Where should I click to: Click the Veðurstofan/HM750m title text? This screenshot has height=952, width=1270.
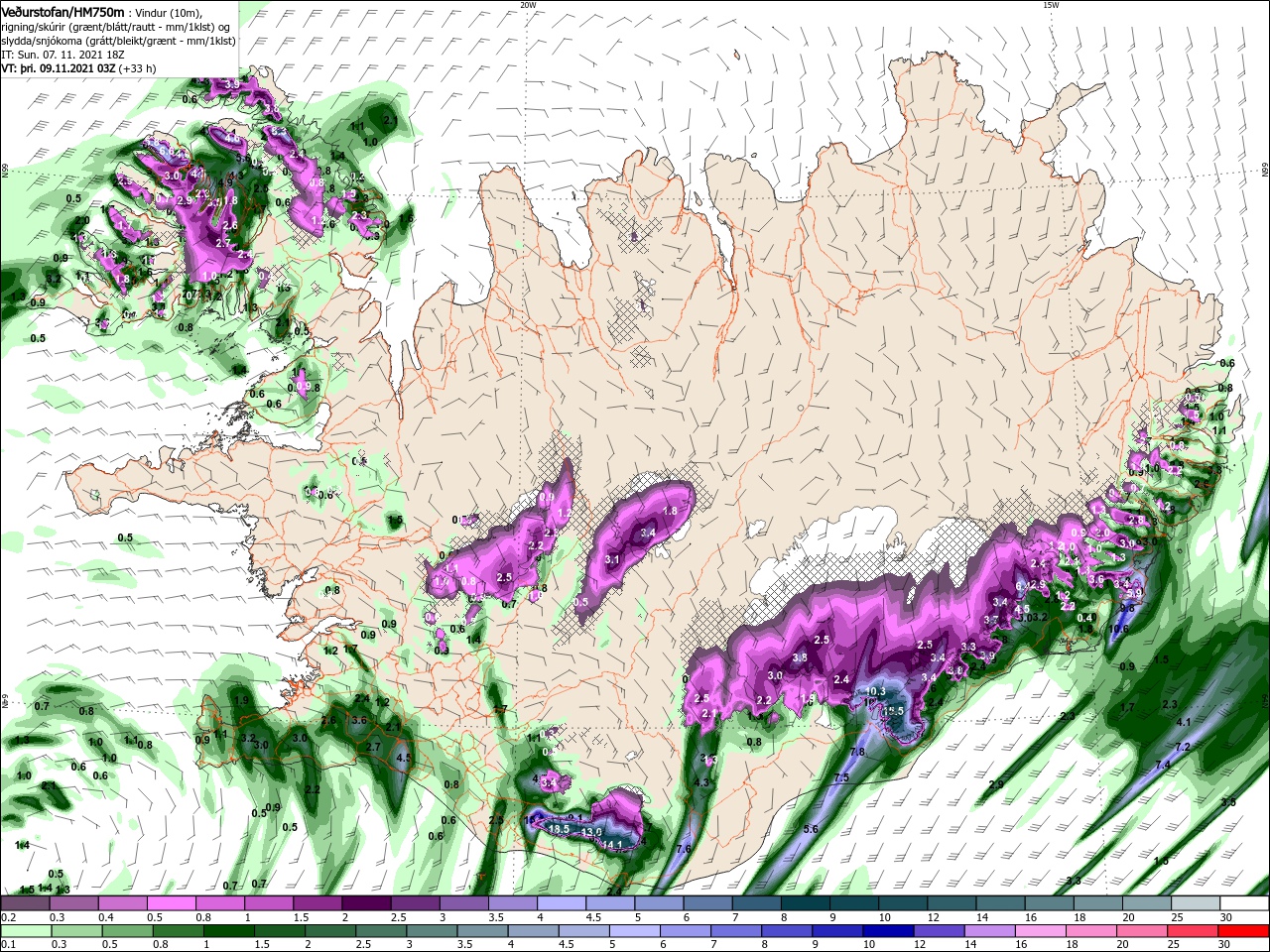(63, 12)
